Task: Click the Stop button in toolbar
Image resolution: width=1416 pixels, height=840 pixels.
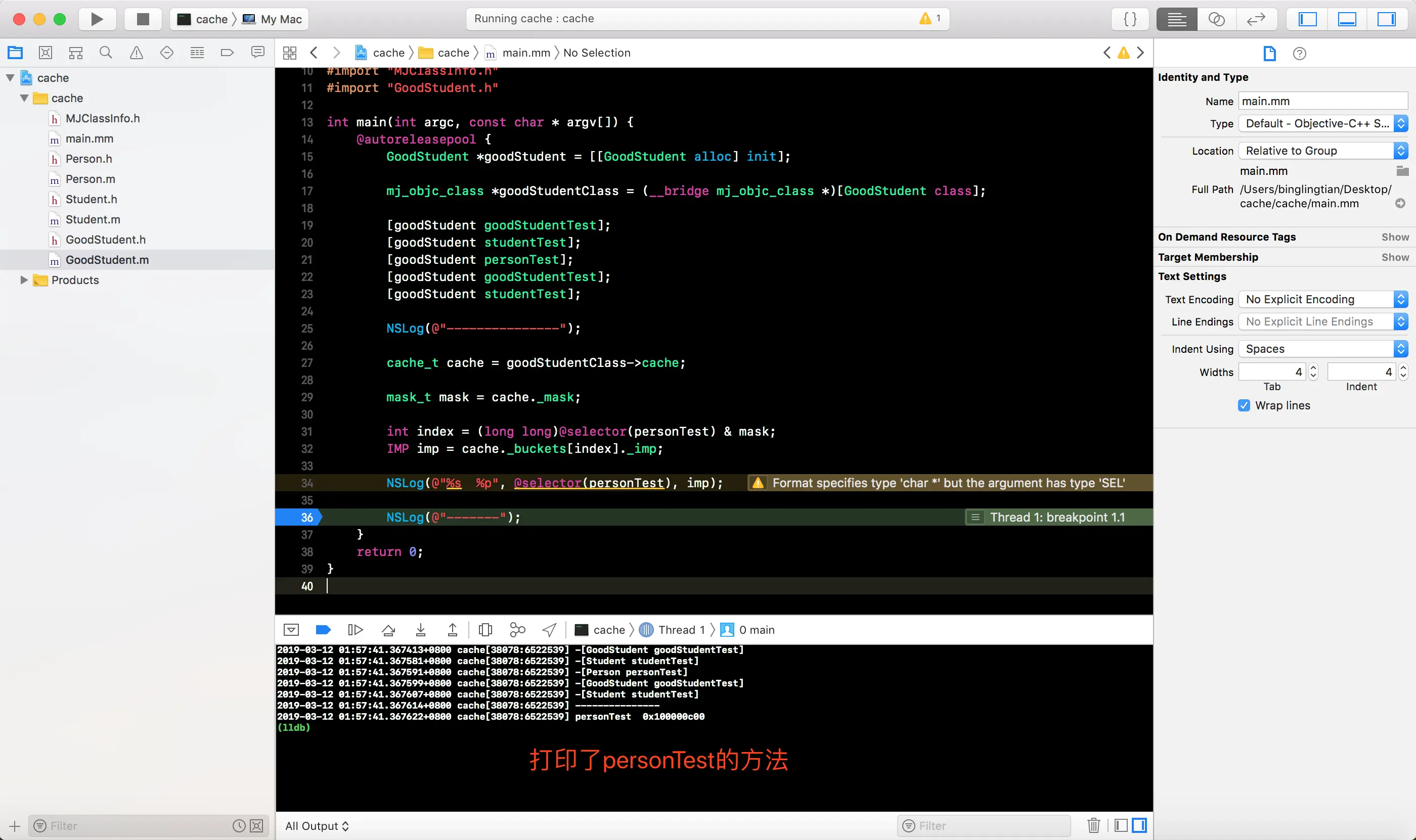Action: (x=143, y=19)
